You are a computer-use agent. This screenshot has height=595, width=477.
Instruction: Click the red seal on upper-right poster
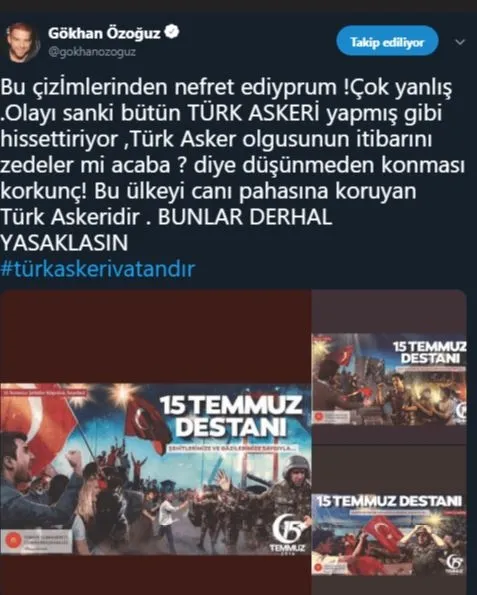point(320,417)
